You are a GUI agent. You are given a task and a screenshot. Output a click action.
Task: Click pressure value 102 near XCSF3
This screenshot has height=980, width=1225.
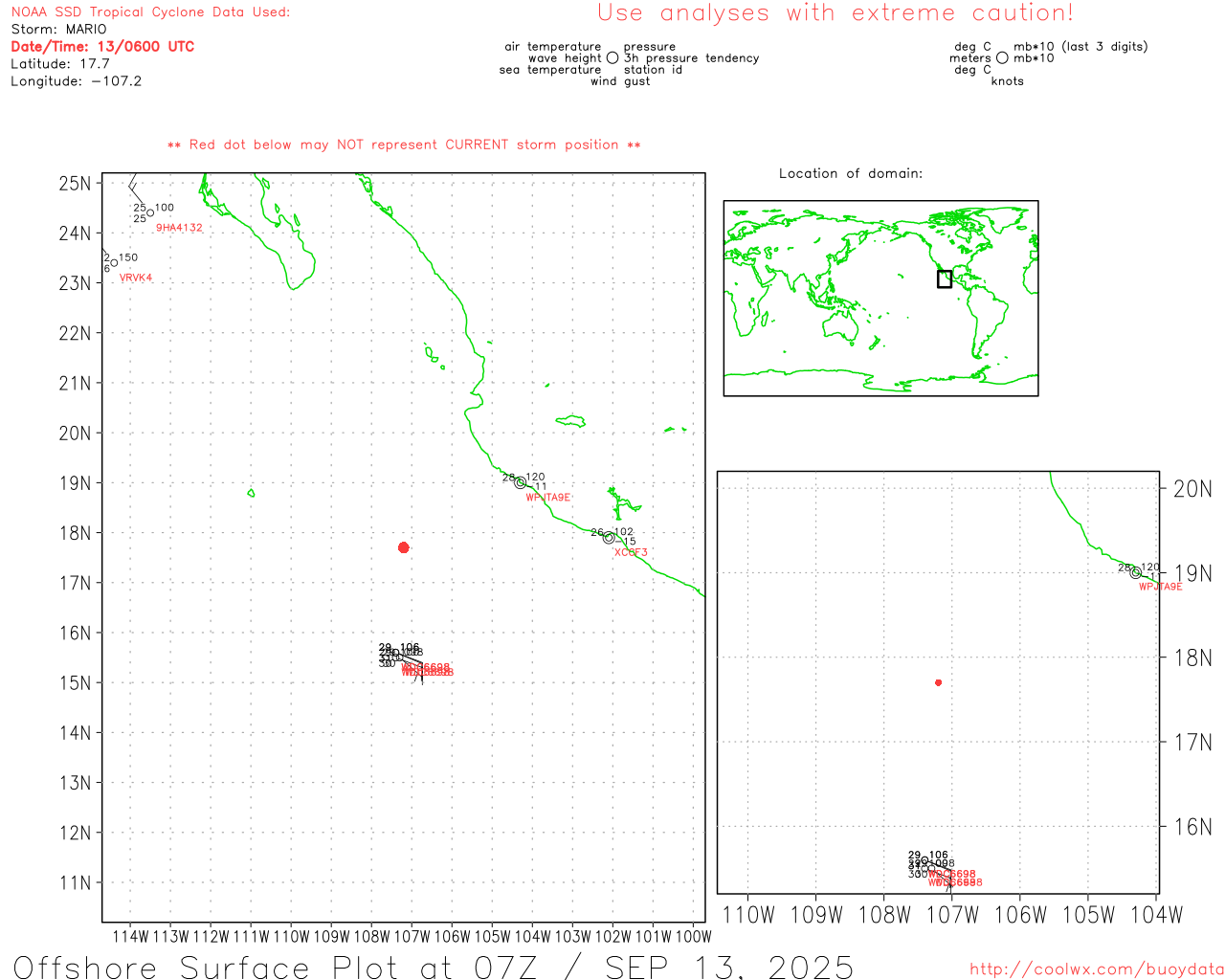point(624,532)
